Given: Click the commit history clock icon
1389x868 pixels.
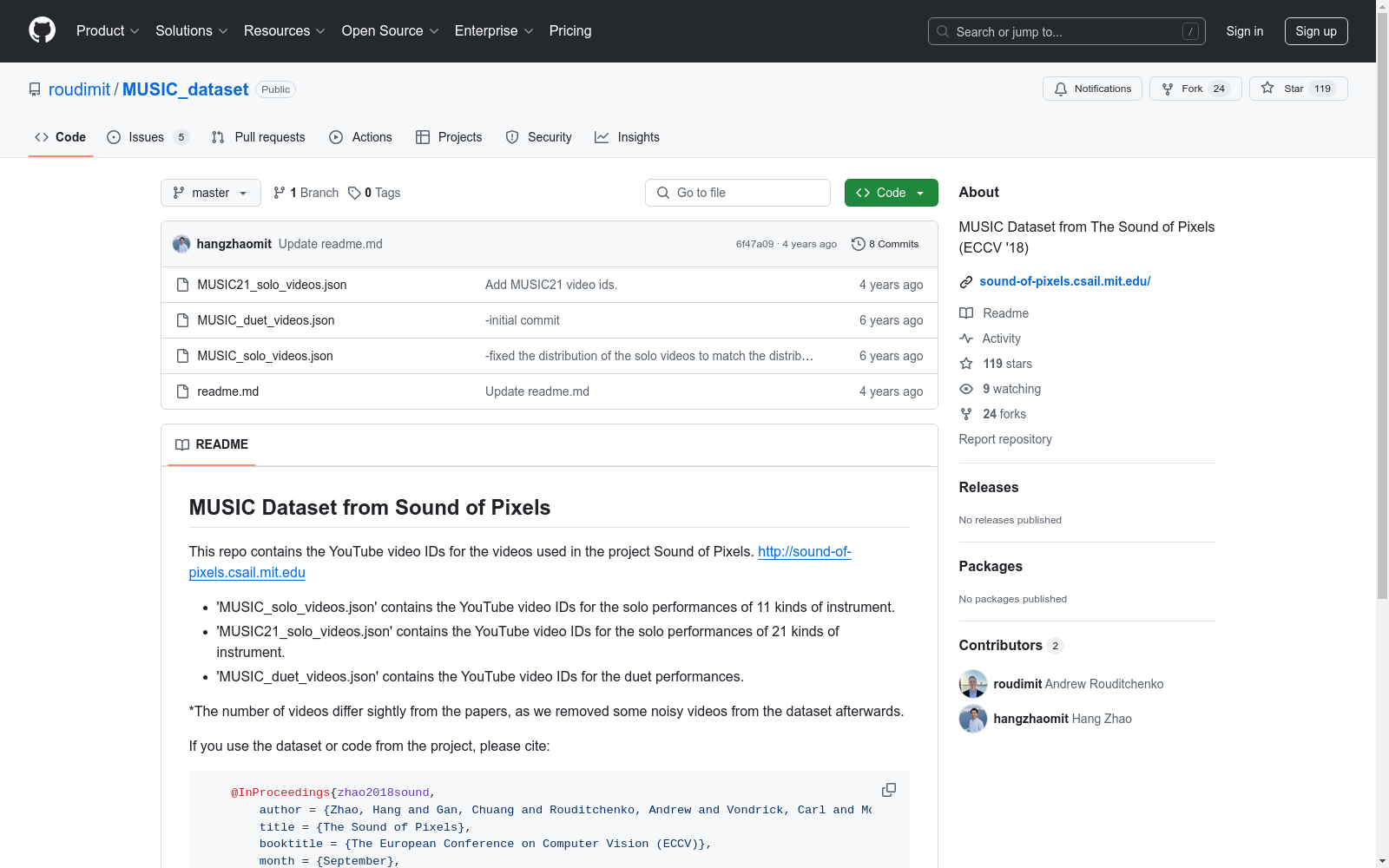Looking at the screenshot, I should [x=859, y=244].
